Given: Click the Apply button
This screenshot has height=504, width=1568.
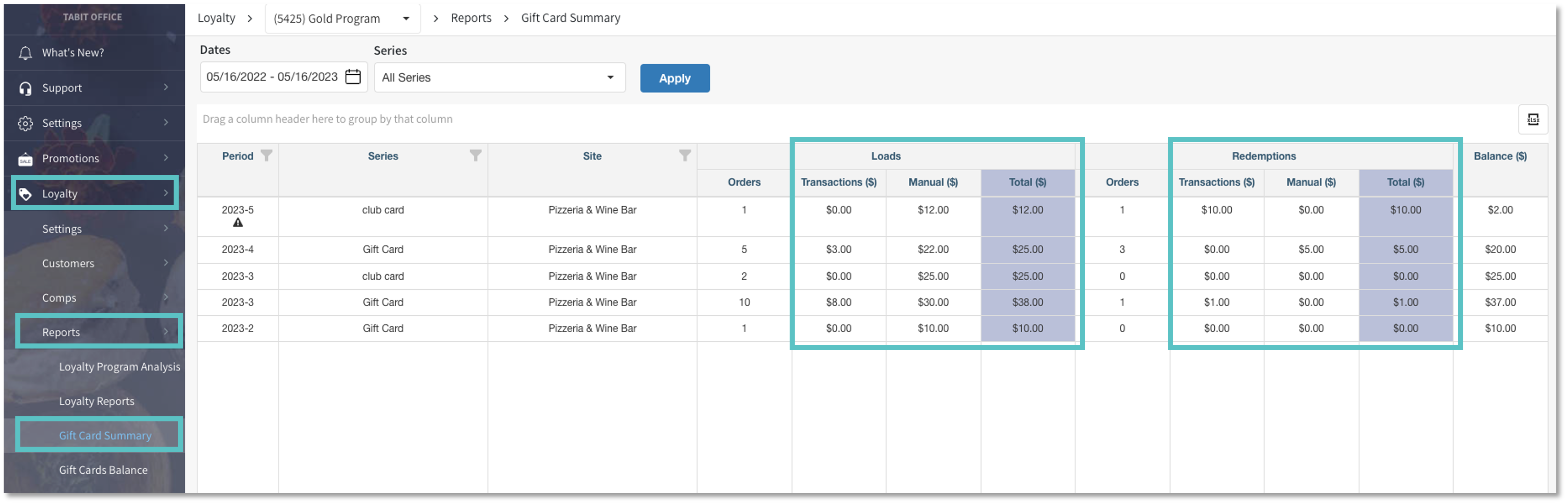Looking at the screenshot, I should (x=674, y=78).
